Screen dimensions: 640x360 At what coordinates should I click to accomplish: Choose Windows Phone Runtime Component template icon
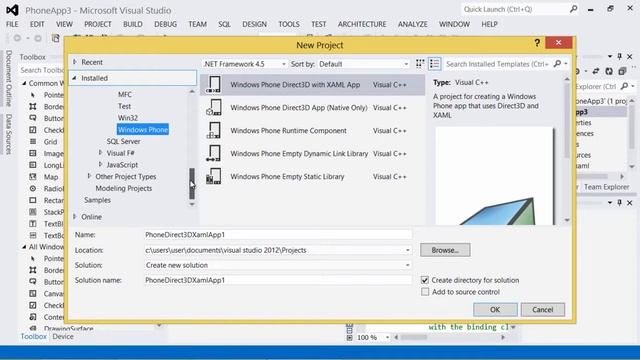click(x=214, y=131)
